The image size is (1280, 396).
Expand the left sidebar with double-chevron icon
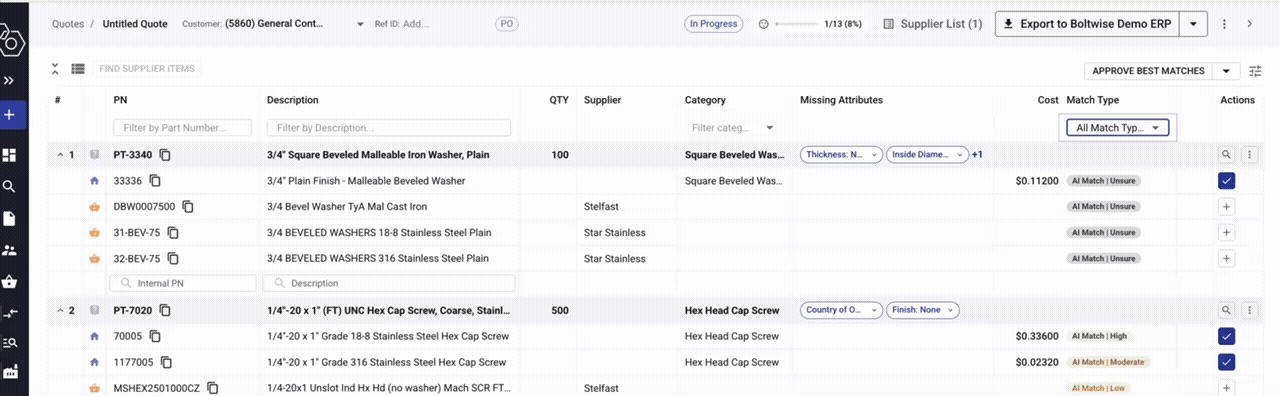(9, 80)
